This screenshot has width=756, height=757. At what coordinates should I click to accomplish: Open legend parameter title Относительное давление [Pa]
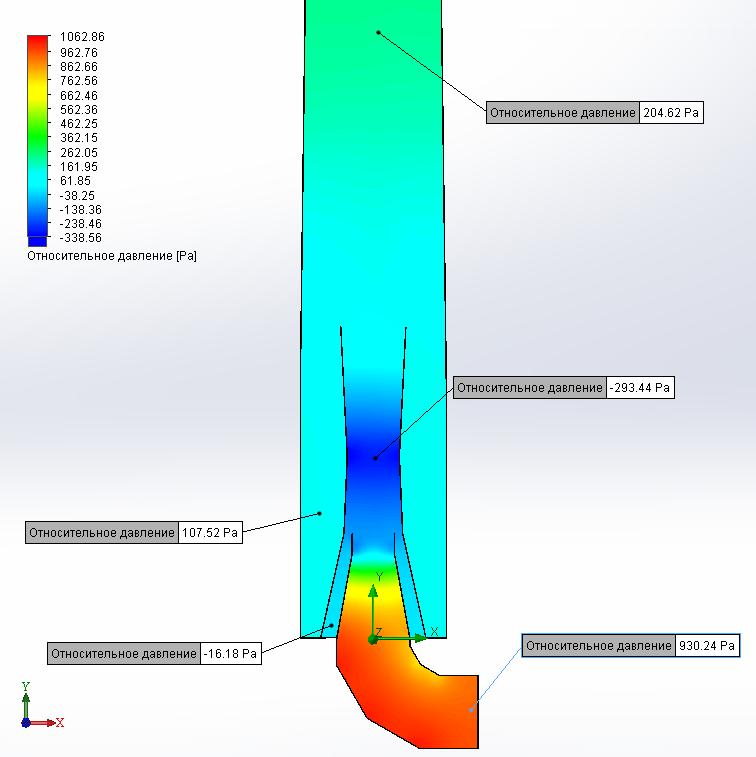click(112, 257)
